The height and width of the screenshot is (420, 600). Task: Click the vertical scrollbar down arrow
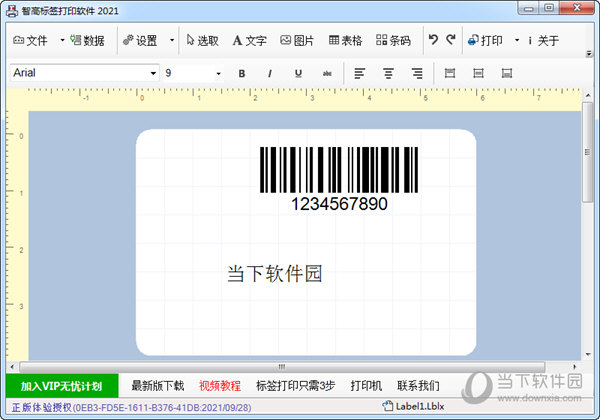[588, 355]
